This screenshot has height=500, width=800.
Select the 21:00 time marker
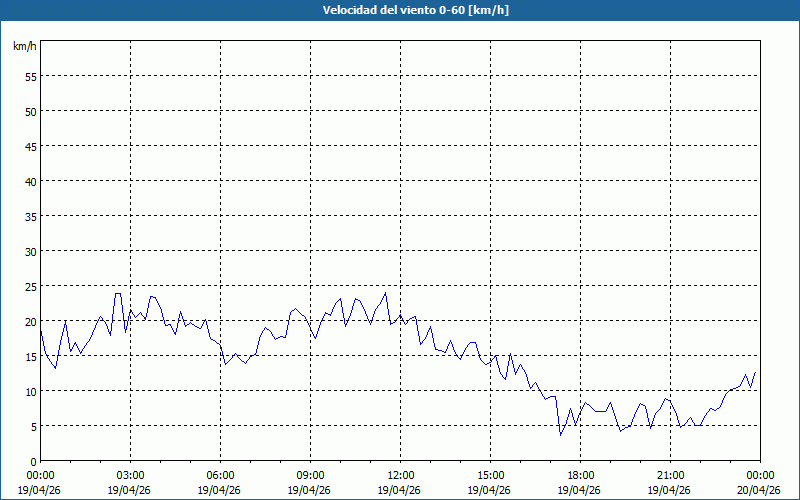point(670,475)
